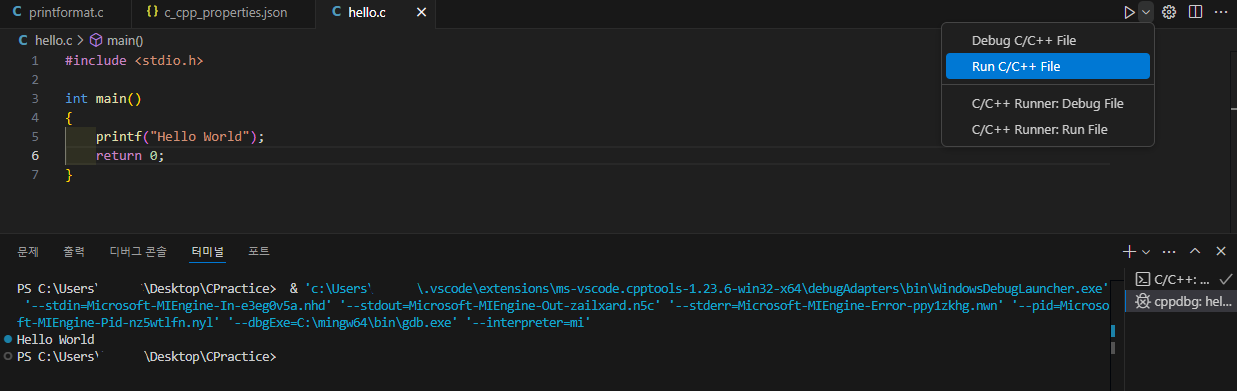Click the last PS Desktop\CPractice> prompt

point(146,356)
